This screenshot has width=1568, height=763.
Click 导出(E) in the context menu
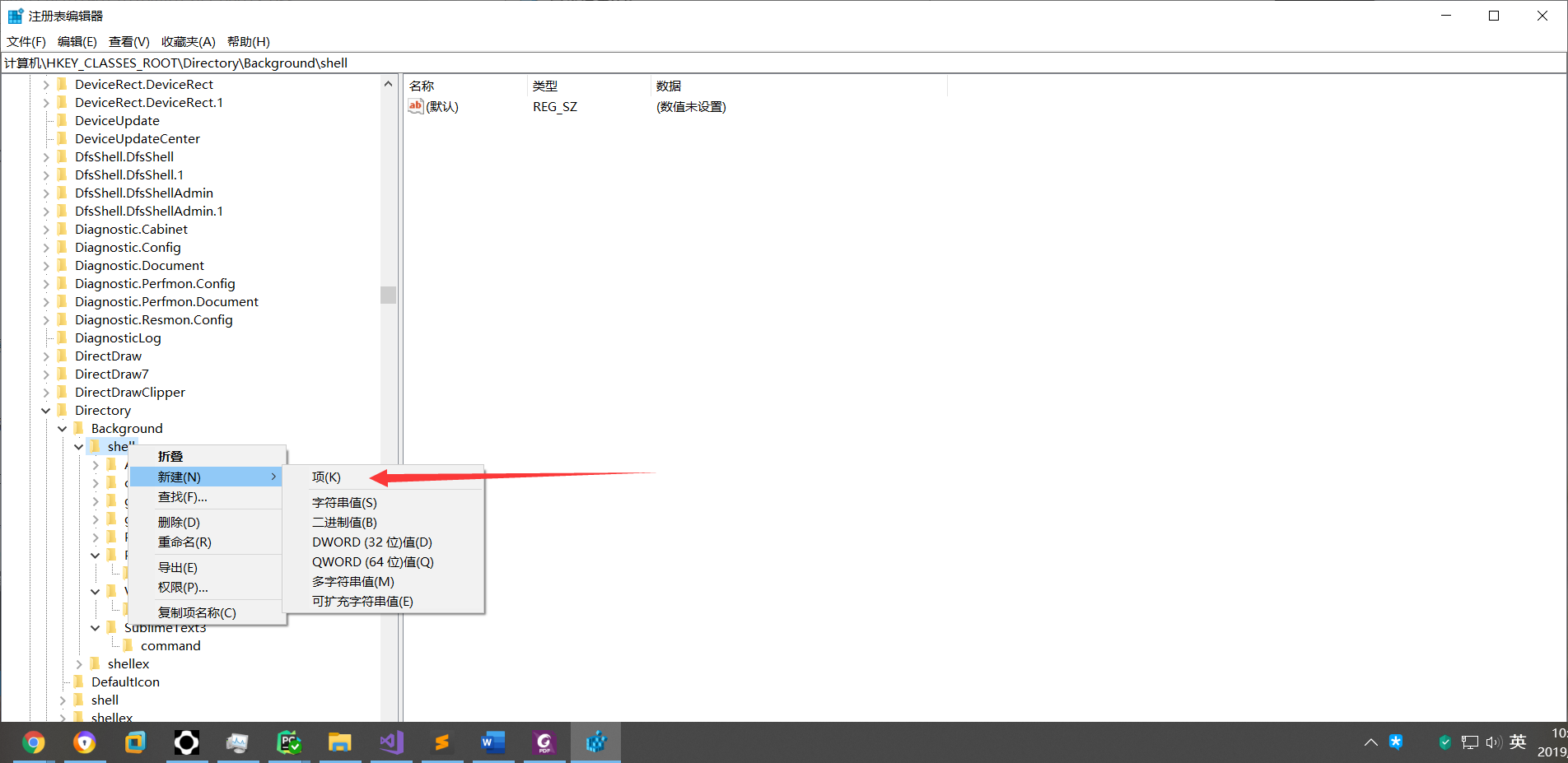pyautogui.click(x=208, y=567)
